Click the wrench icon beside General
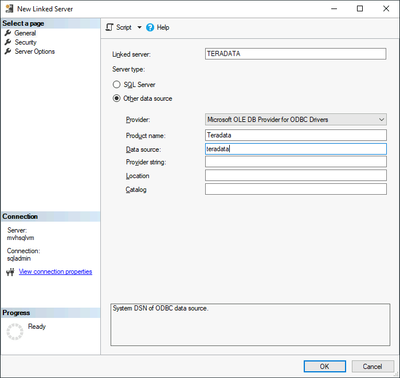The image size is (400, 378). 8,33
